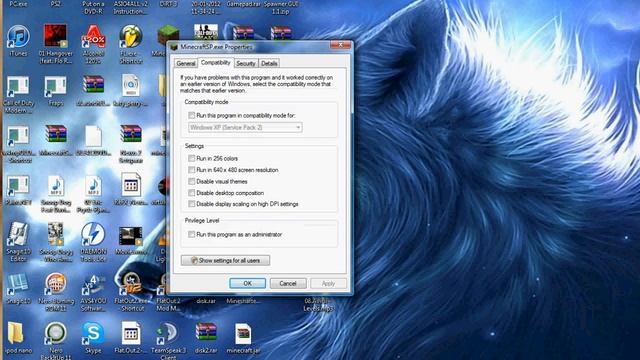Enable Run this program as an administrator
The height and width of the screenshot is (360, 640).
tap(191, 234)
